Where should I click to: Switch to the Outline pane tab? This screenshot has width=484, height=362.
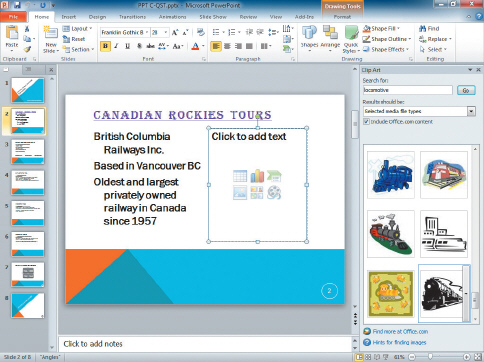[x=28, y=69]
